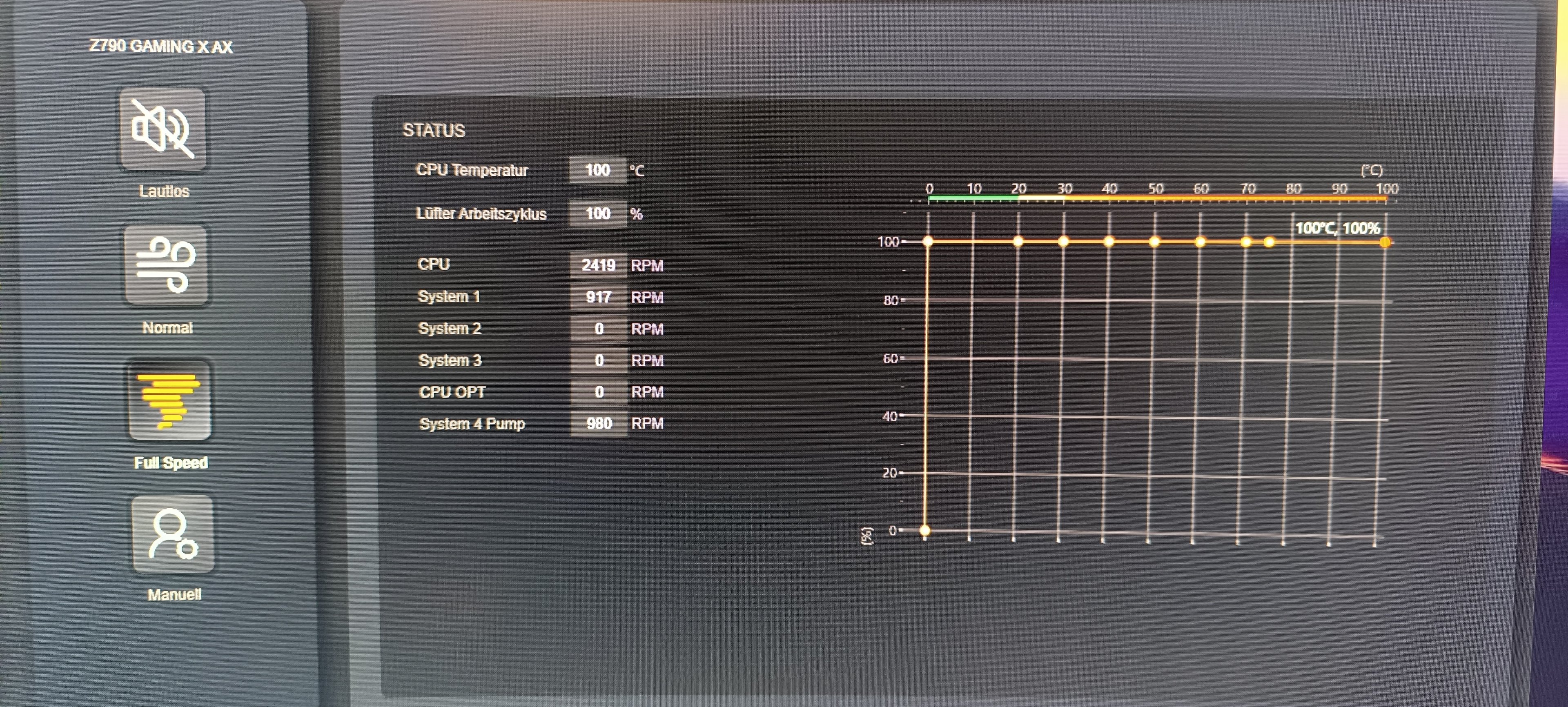Click the Z790 GAMING X AX title
This screenshot has height=707, width=1568.
[161, 47]
